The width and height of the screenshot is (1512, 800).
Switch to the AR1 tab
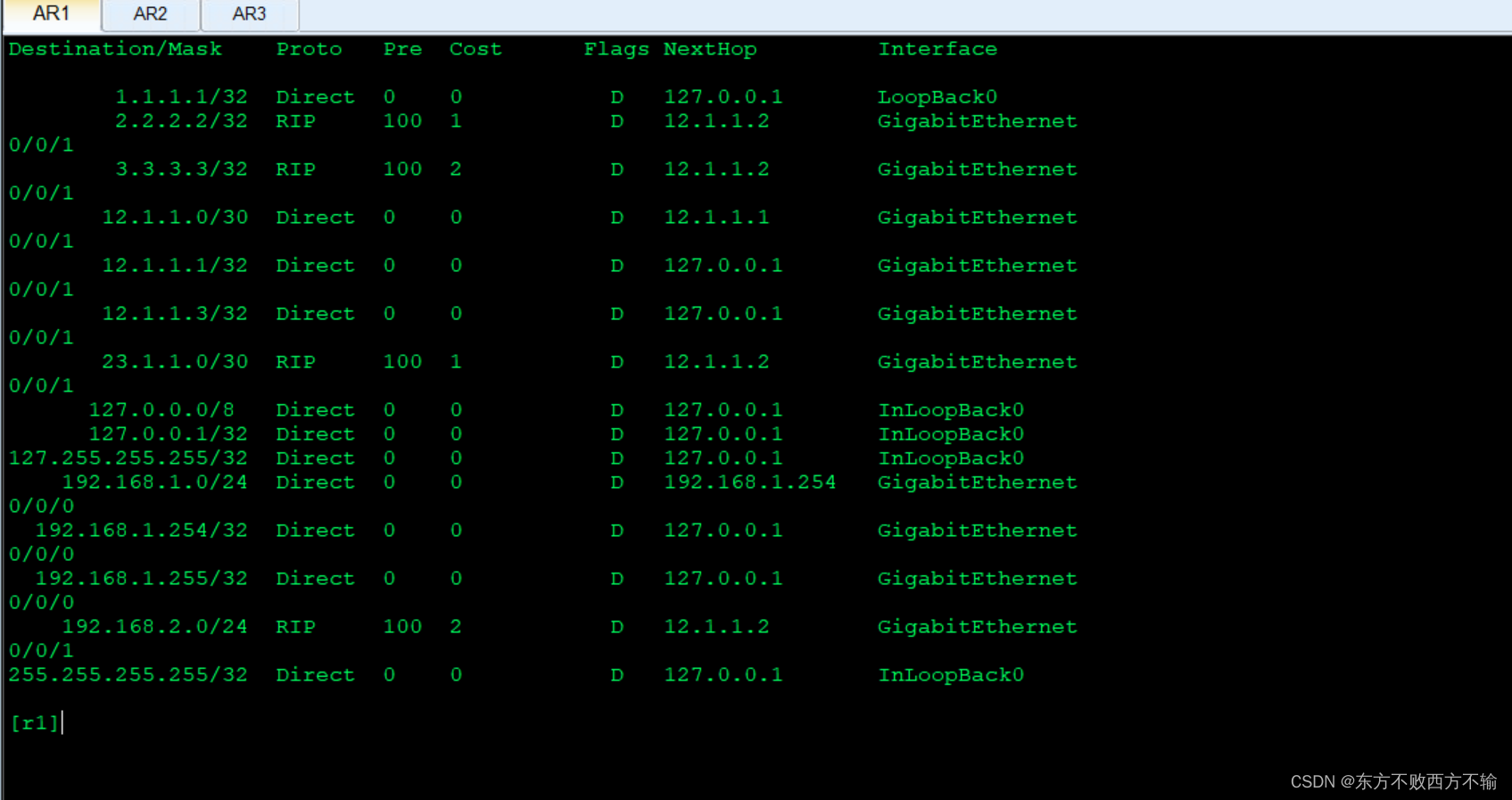click(51, 13)
